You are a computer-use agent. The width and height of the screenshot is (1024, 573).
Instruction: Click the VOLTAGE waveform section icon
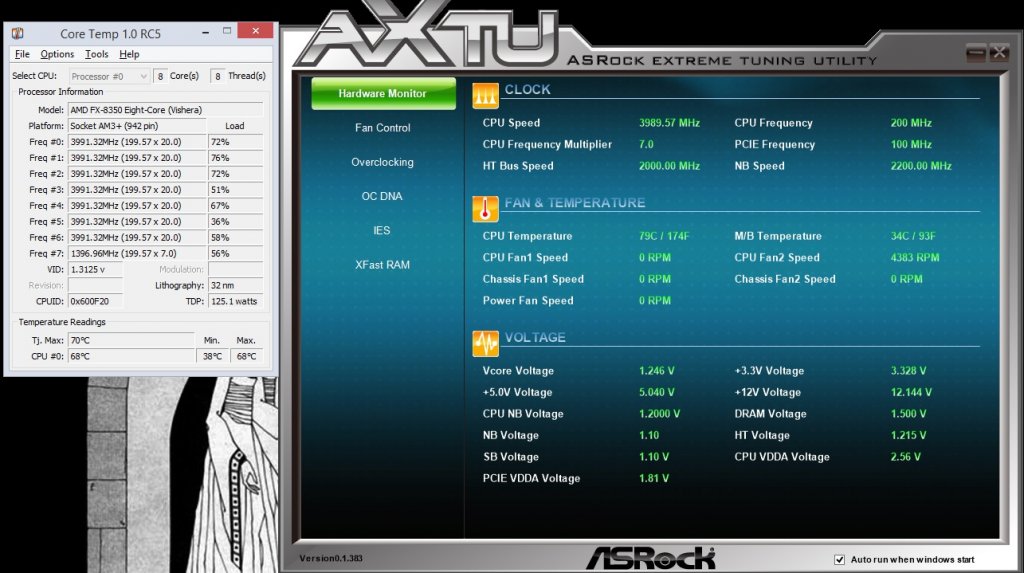(485, 344)
